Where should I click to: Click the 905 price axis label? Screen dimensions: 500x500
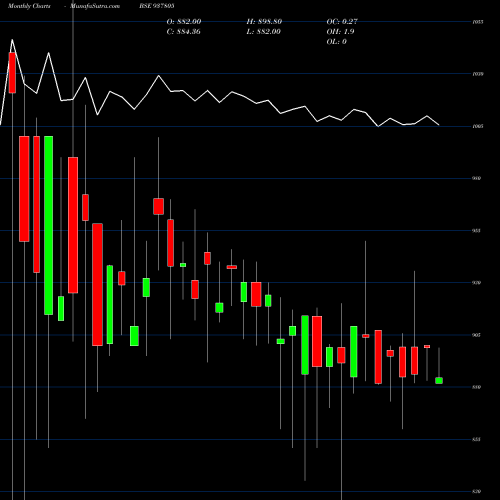477,335
